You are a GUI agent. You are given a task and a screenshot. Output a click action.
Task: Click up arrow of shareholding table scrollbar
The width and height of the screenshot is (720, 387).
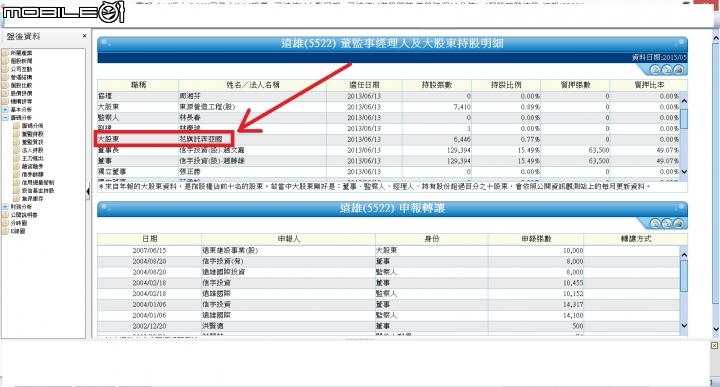point(684,101)
